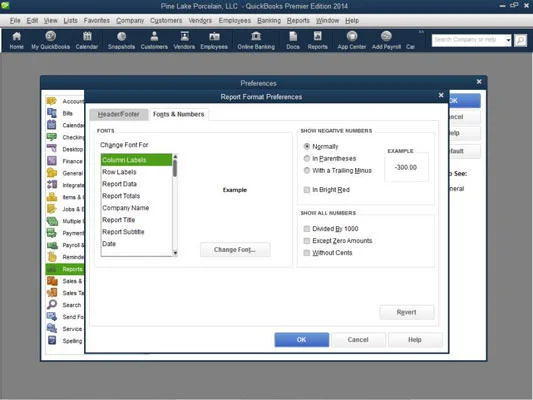Screen dimensions: 533x400
Task: Click font list scroll up arrow
Action: click(x=175, y=157)
